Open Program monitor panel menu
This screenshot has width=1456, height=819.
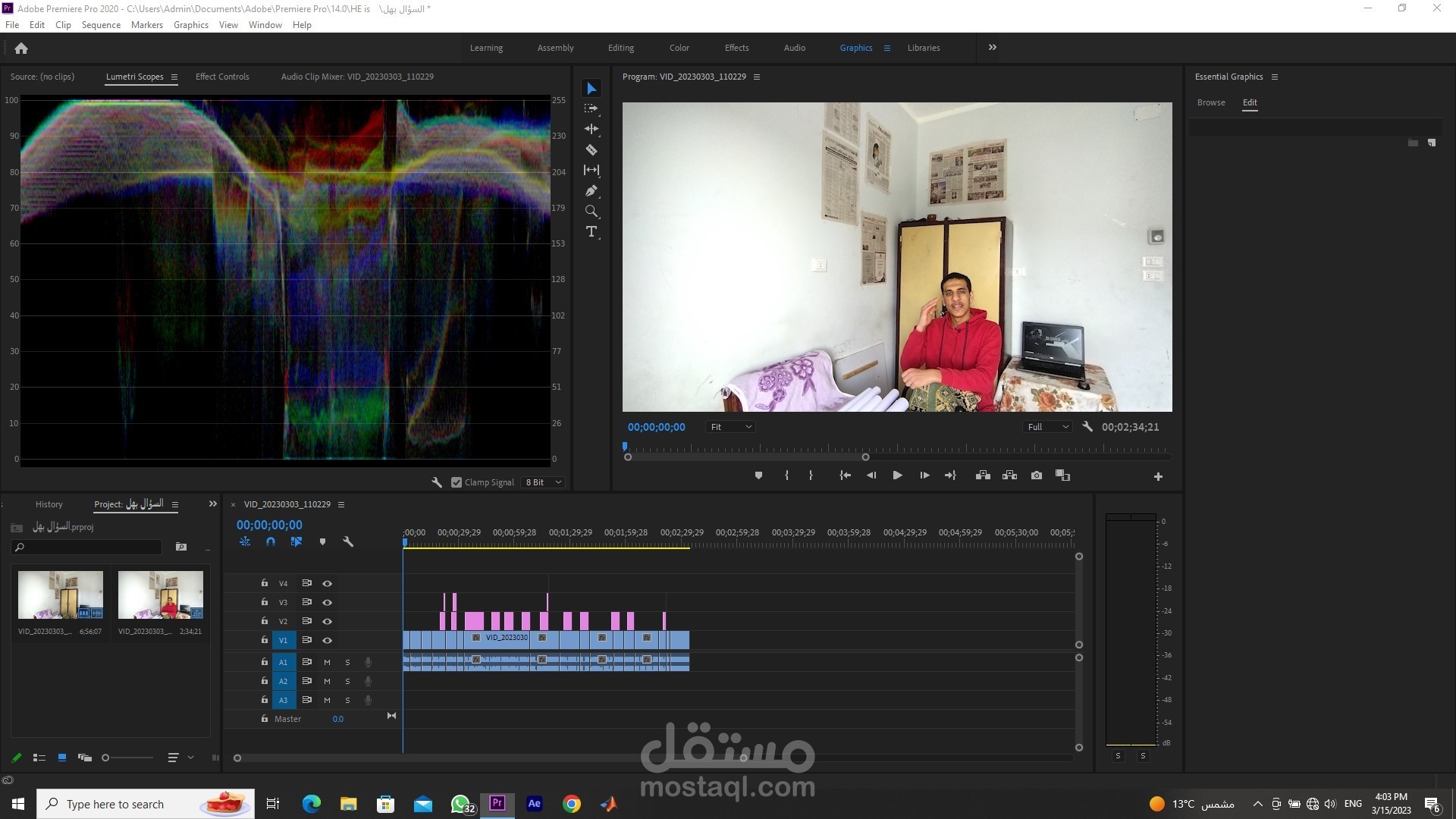(x=756, y=77)
